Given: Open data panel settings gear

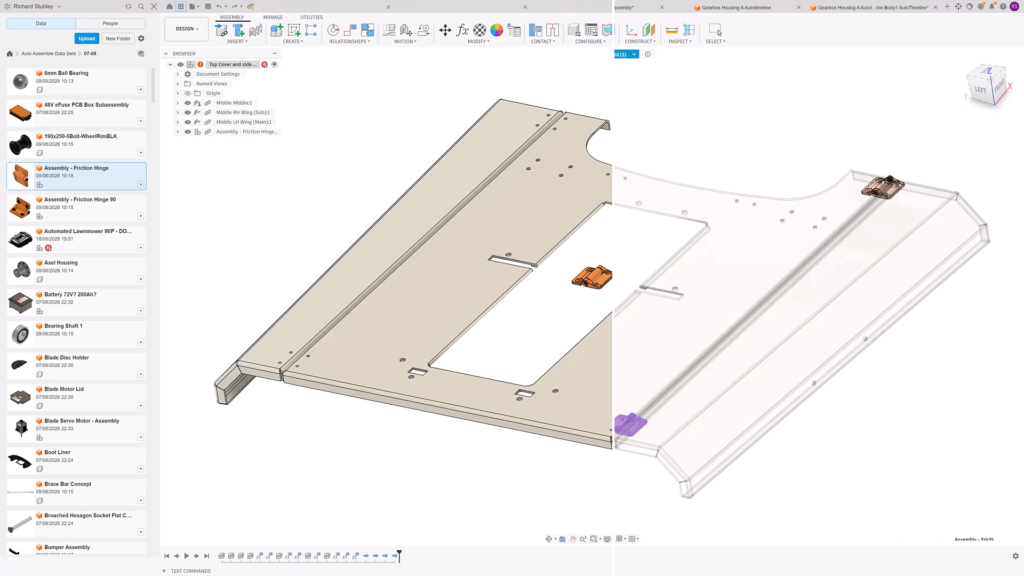Looking at the screenshot, I should tap(141, 39).
